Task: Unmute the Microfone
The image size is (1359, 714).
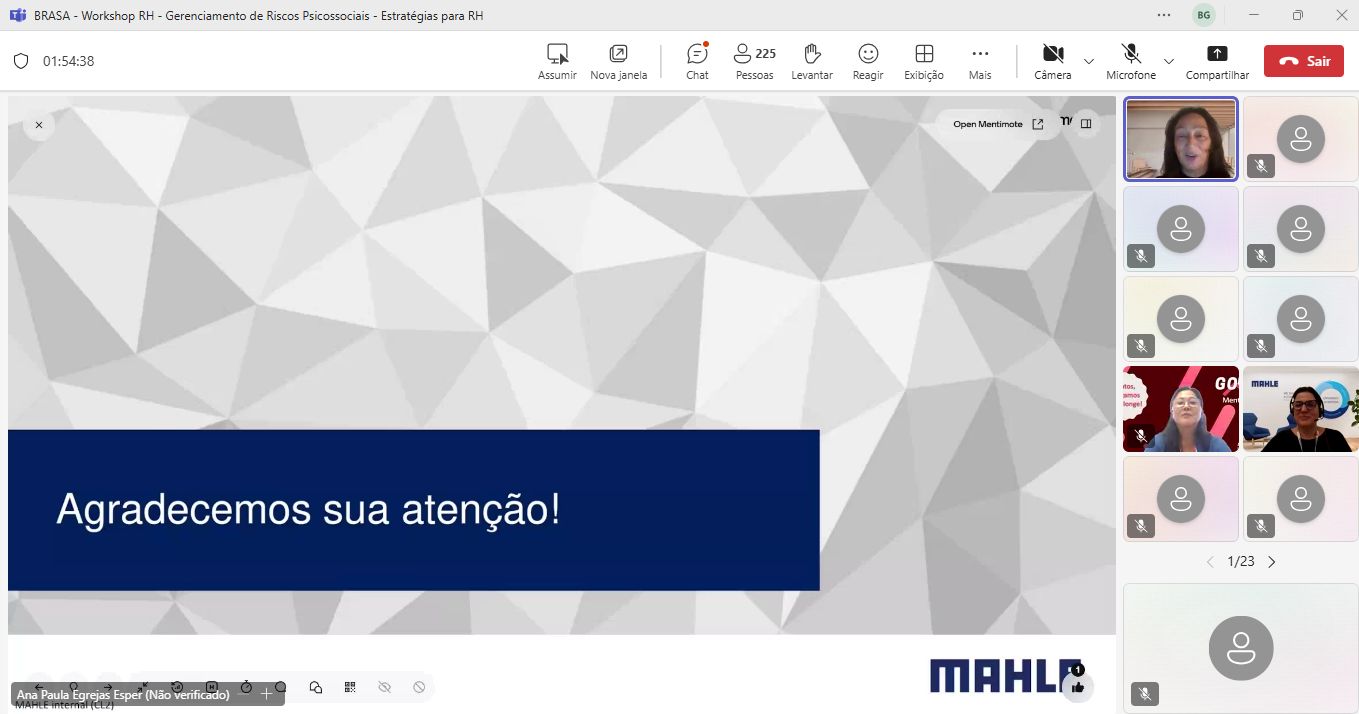Action: [1131, 61]
